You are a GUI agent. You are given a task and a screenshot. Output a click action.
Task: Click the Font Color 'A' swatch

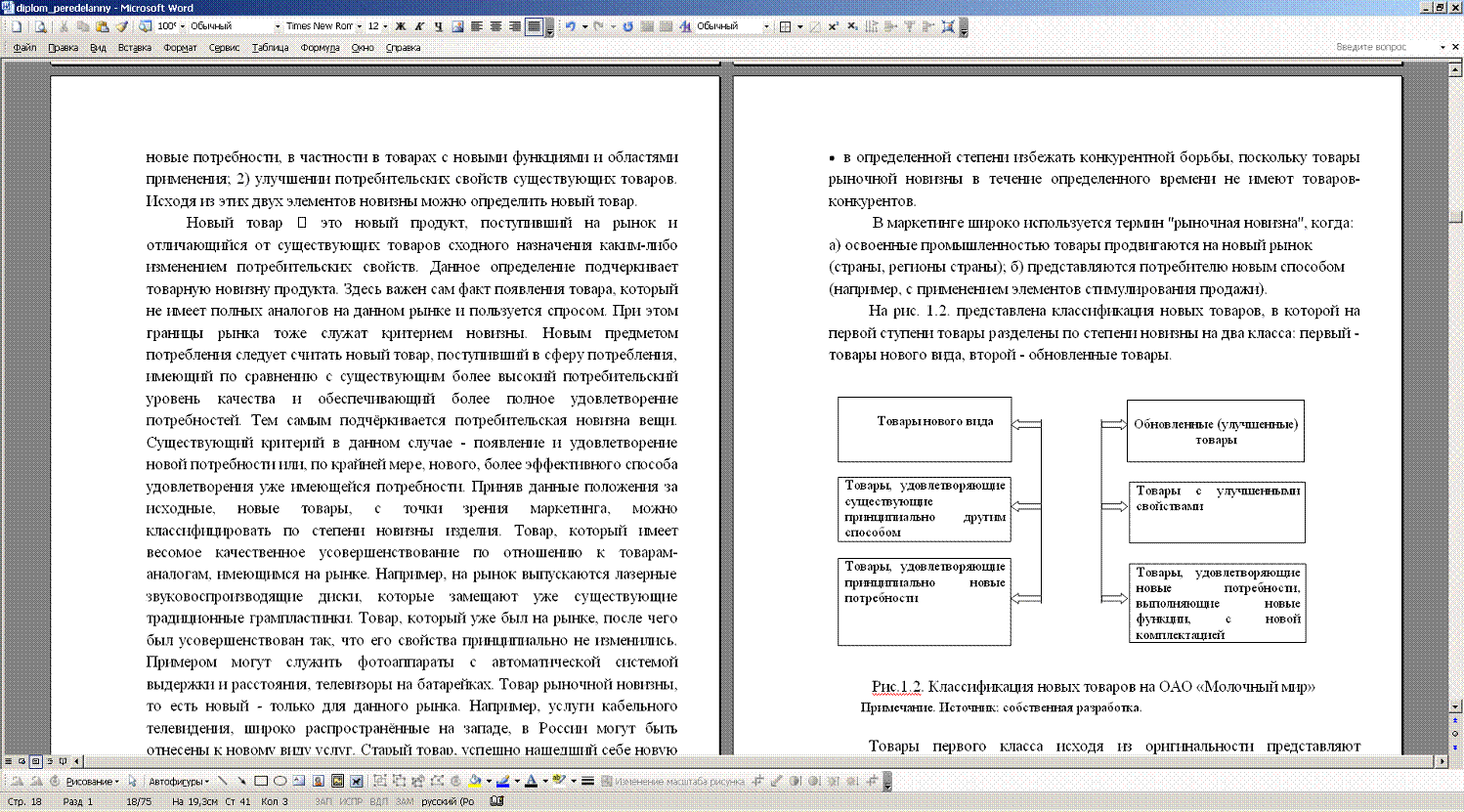point(531,781)
